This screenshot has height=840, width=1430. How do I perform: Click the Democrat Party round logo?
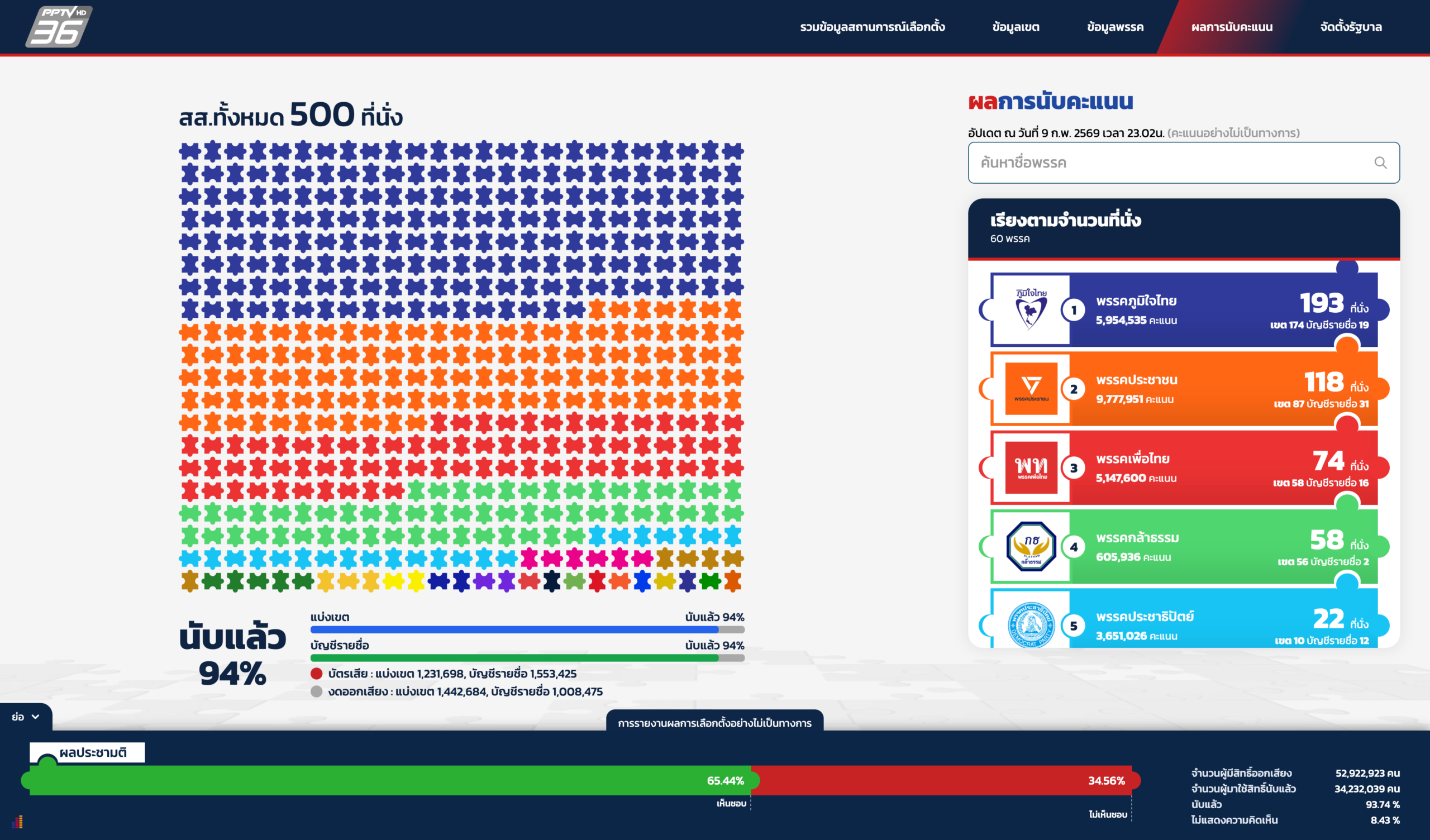click(1031, 624)
